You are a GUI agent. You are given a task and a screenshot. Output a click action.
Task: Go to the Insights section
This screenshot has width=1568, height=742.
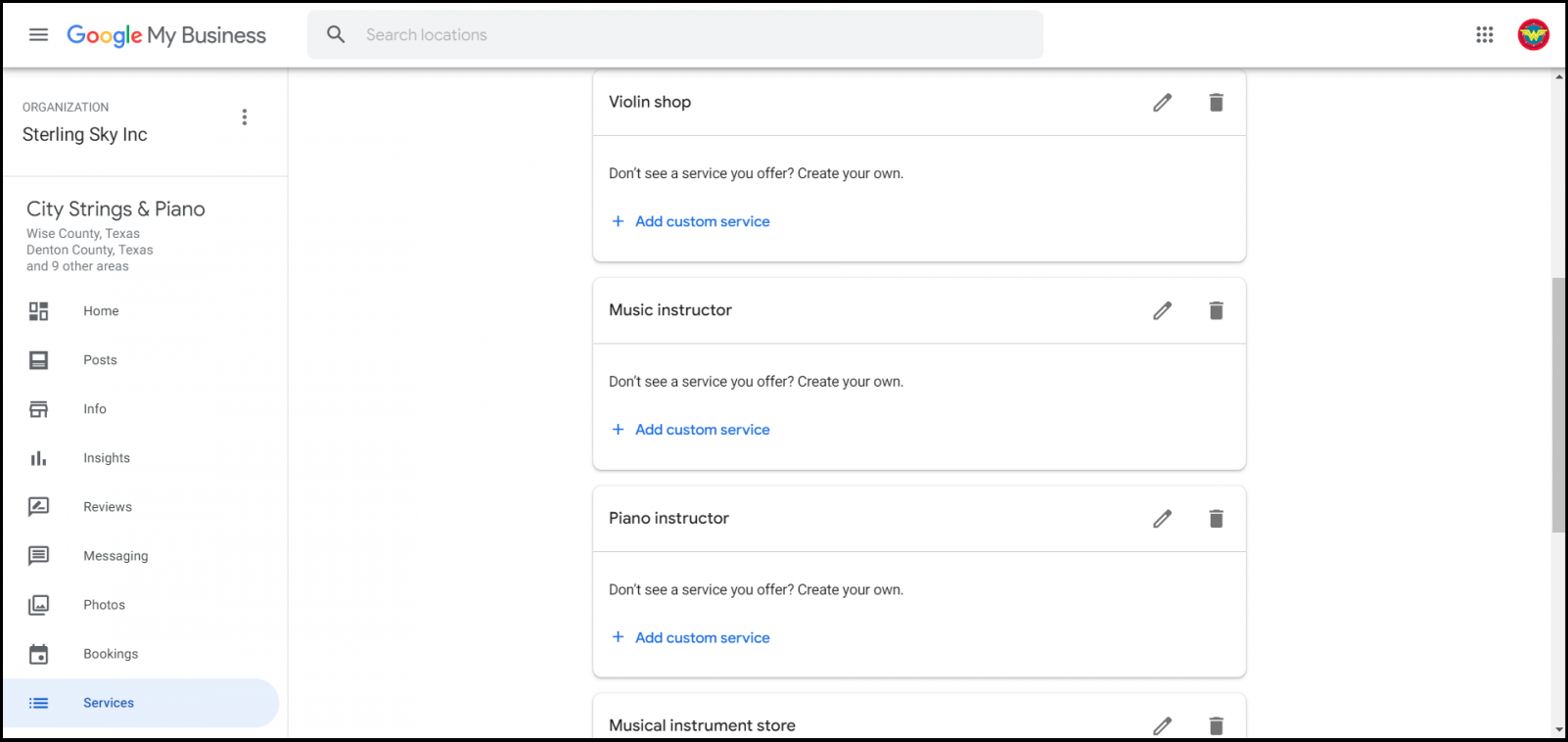click(x=106, y=458)
